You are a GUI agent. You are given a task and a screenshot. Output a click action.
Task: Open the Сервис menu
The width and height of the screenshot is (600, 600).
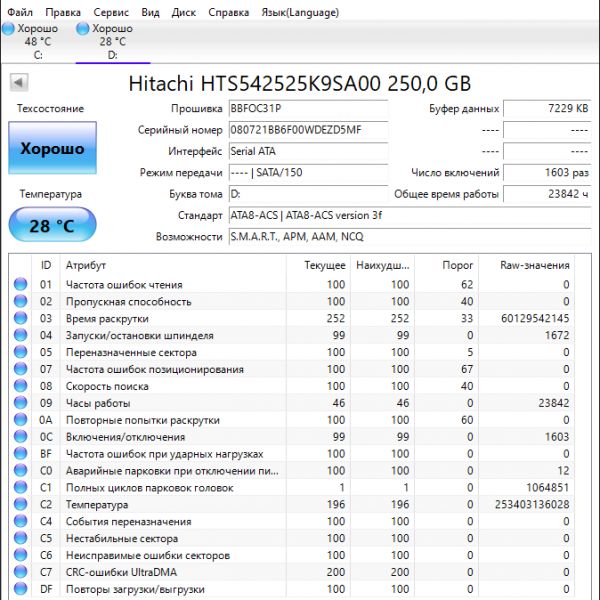(x=111, y=12)
